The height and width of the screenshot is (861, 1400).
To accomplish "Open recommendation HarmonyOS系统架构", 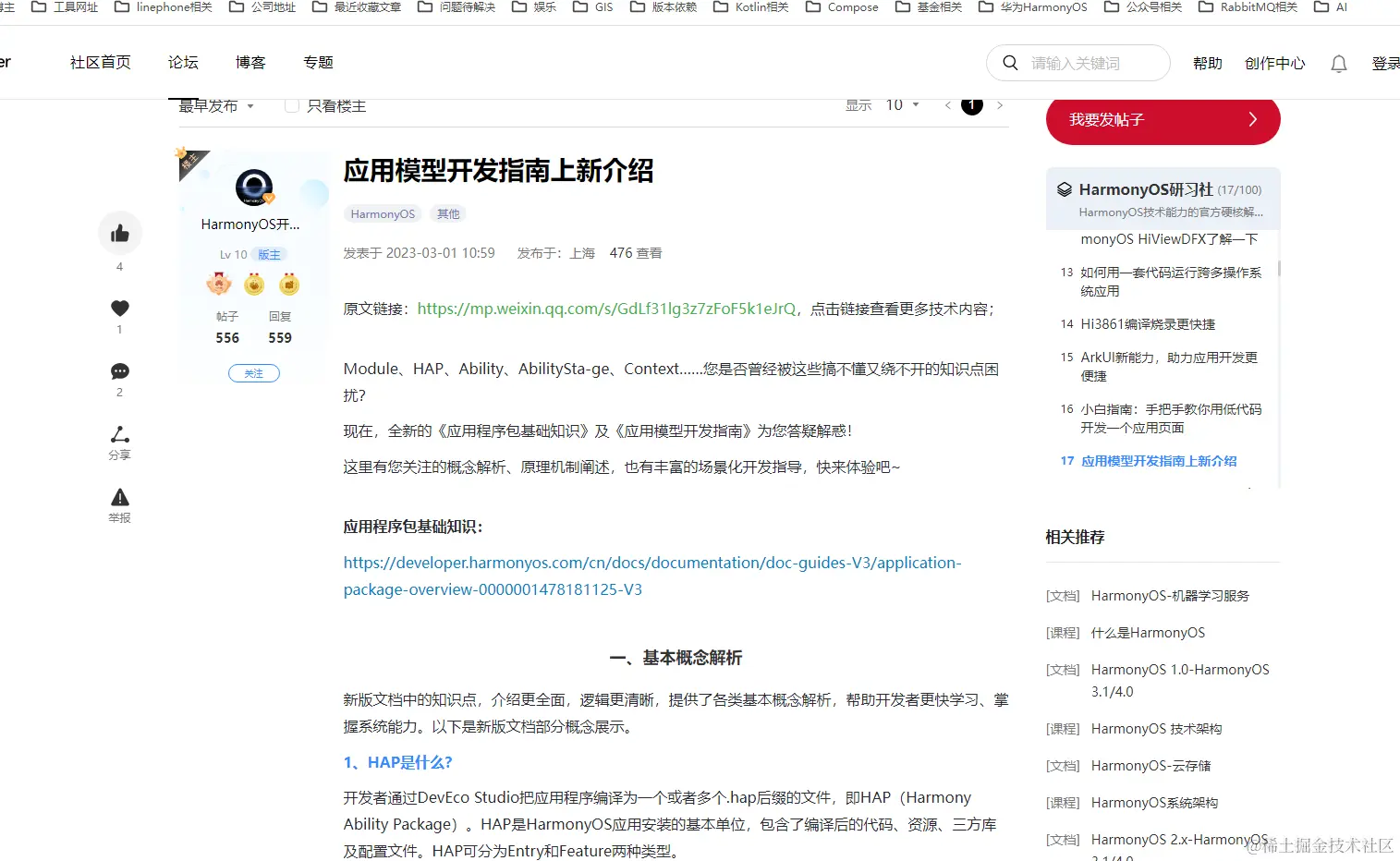I will pos(1154,803).
